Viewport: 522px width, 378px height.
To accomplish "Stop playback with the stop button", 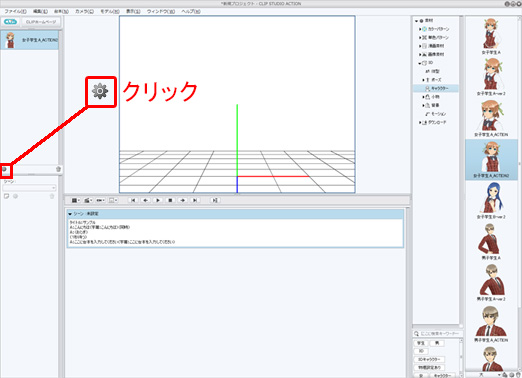I will point(170,200).
